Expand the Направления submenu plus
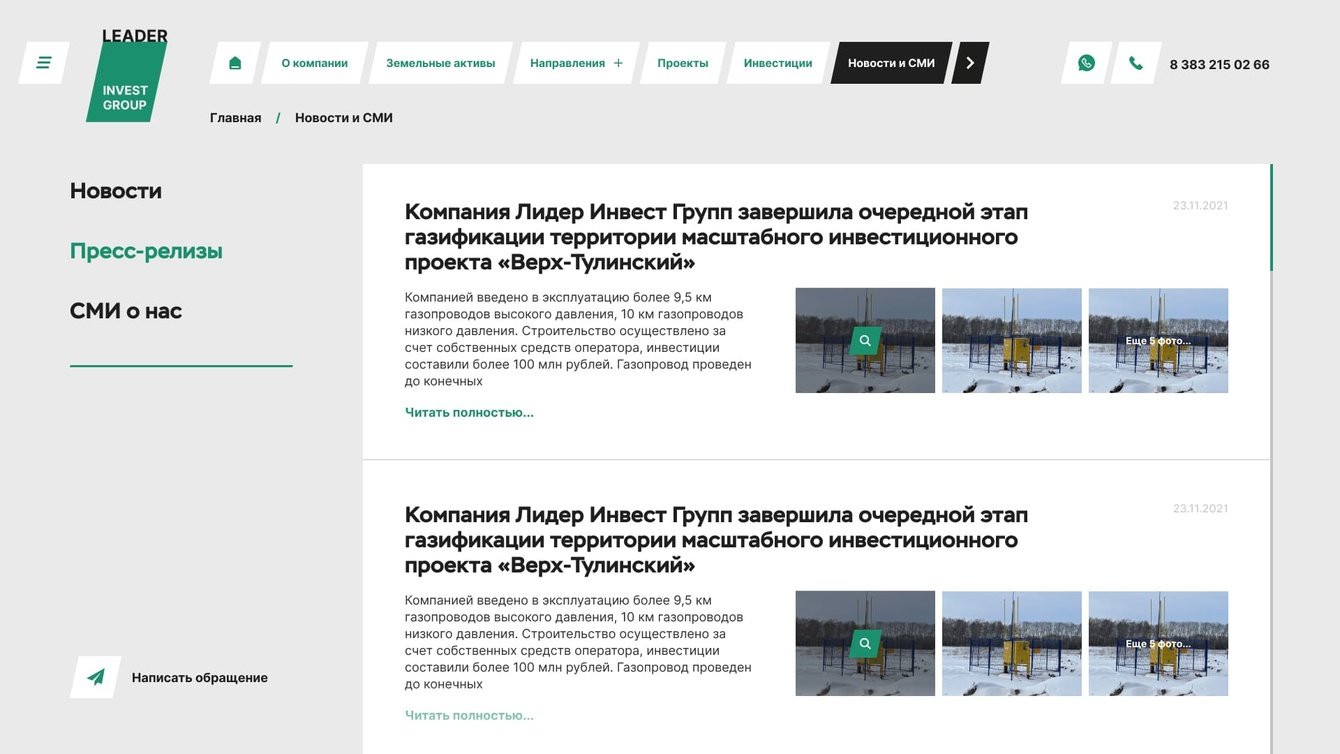This screenshot has width=1340, height=754. point(618,63)
